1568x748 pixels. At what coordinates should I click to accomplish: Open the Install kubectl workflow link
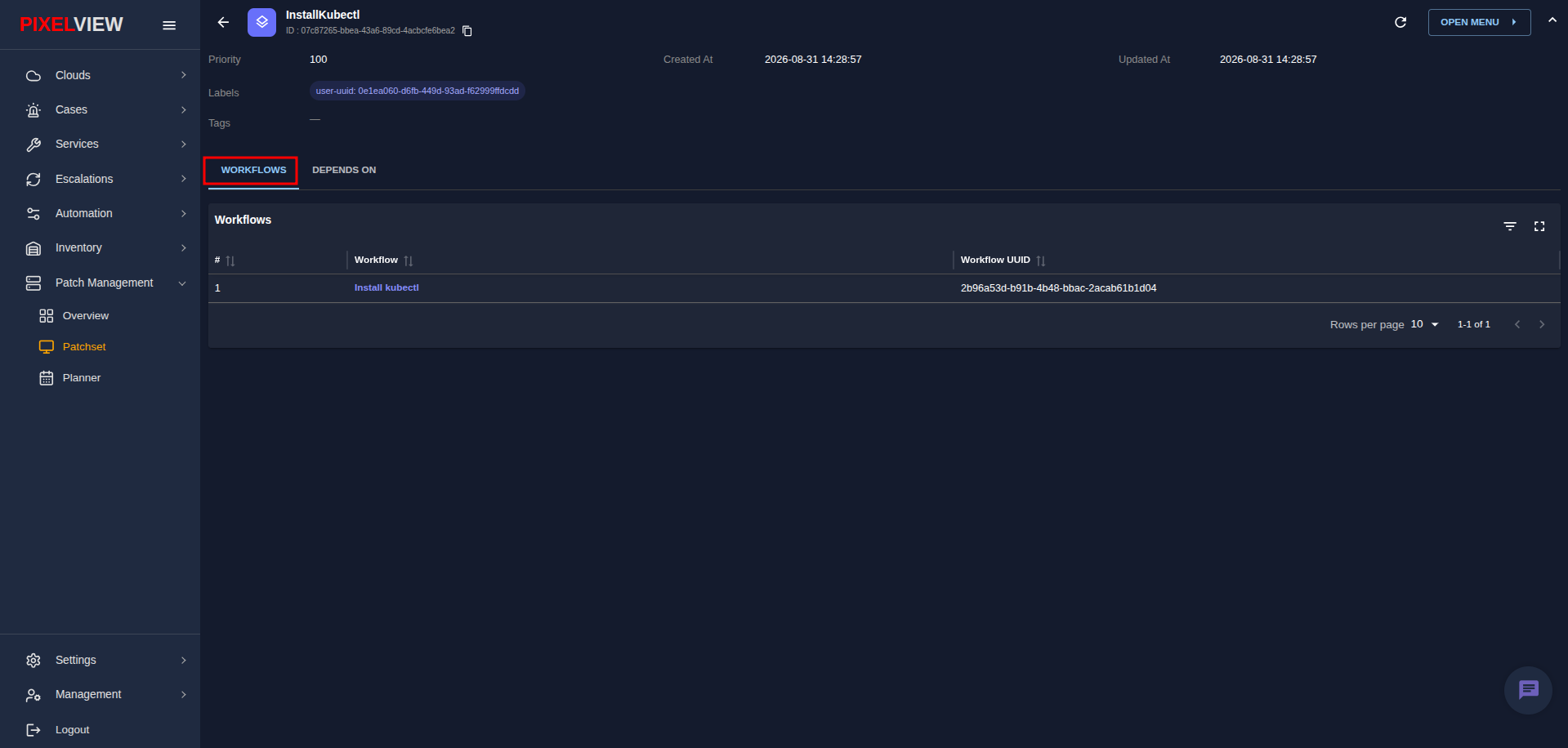(386, 287)
